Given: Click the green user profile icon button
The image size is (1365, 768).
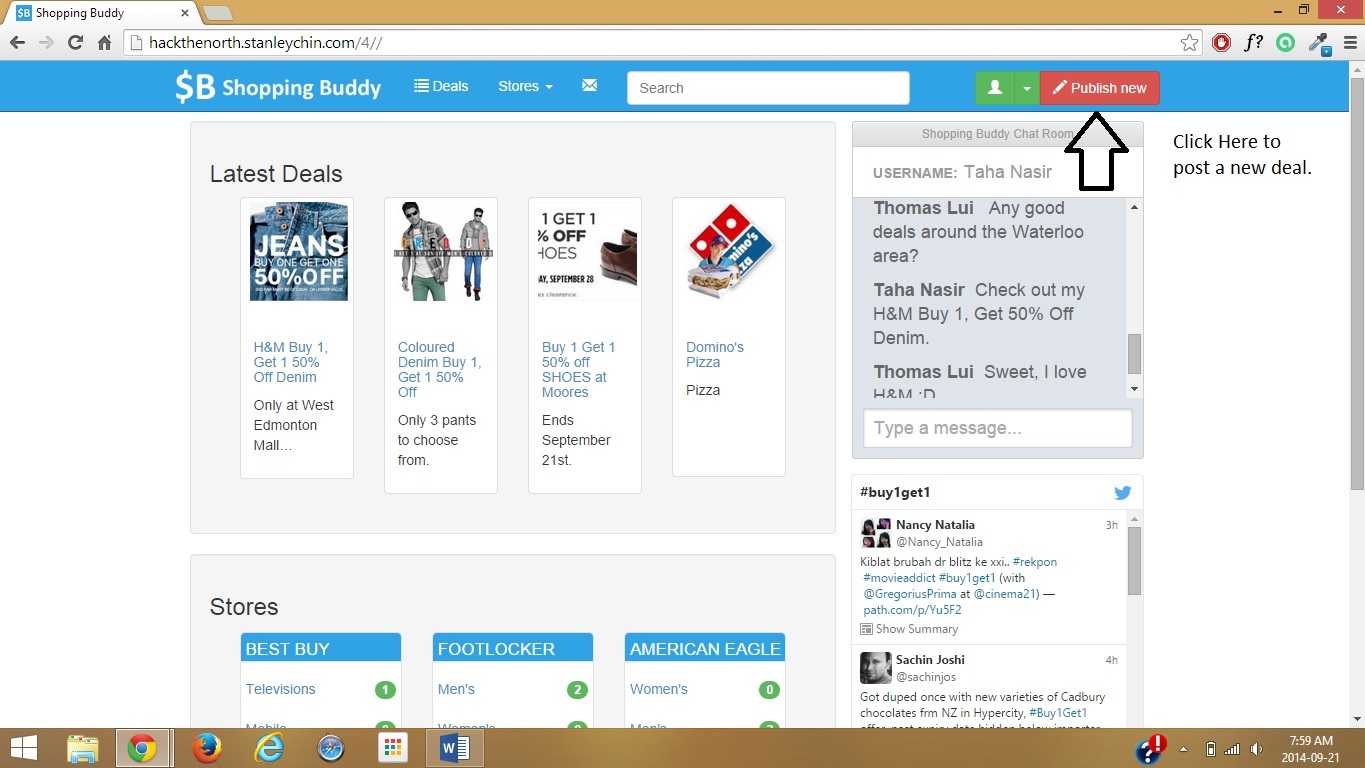Looking at the screenshot, I should 995,88.
